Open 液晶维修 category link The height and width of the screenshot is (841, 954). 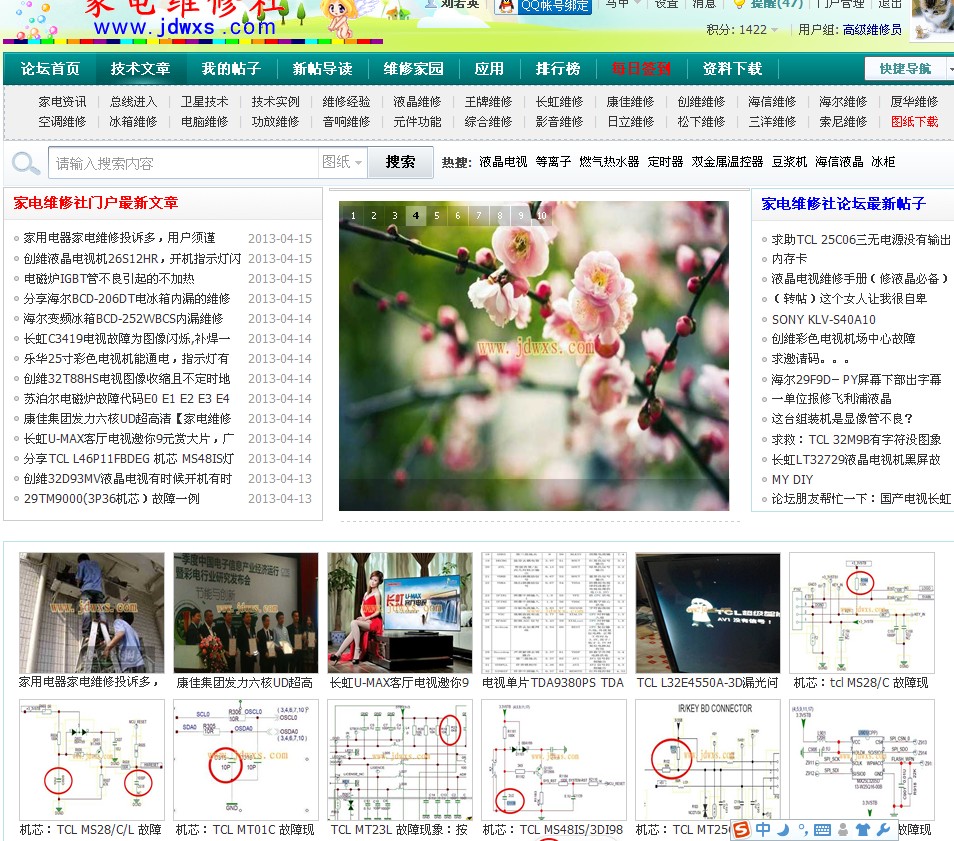tap(417, 102)
